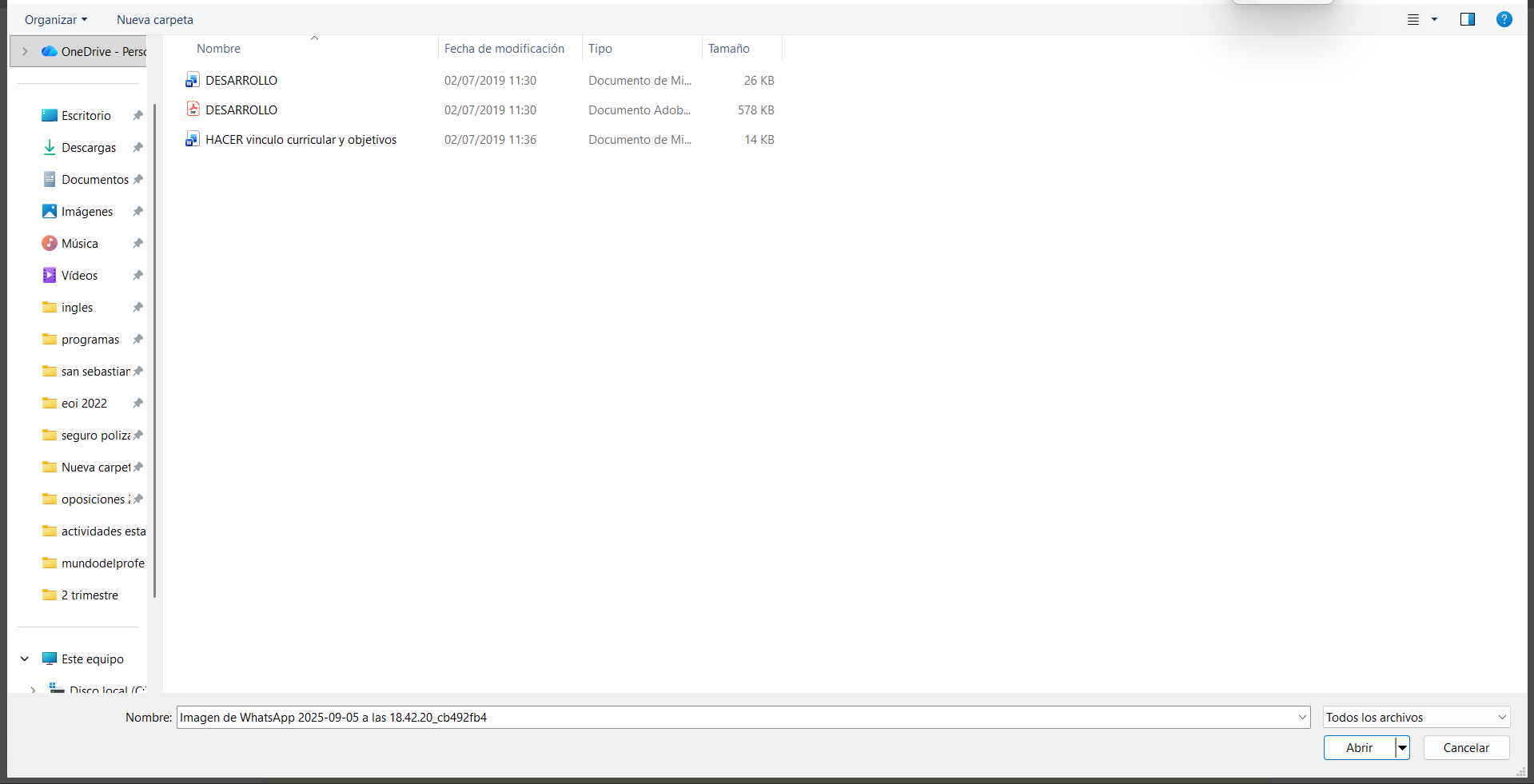Expand the OneDrive tree node
Screen dimensions: 1534x784
click(x=25, y=51)
